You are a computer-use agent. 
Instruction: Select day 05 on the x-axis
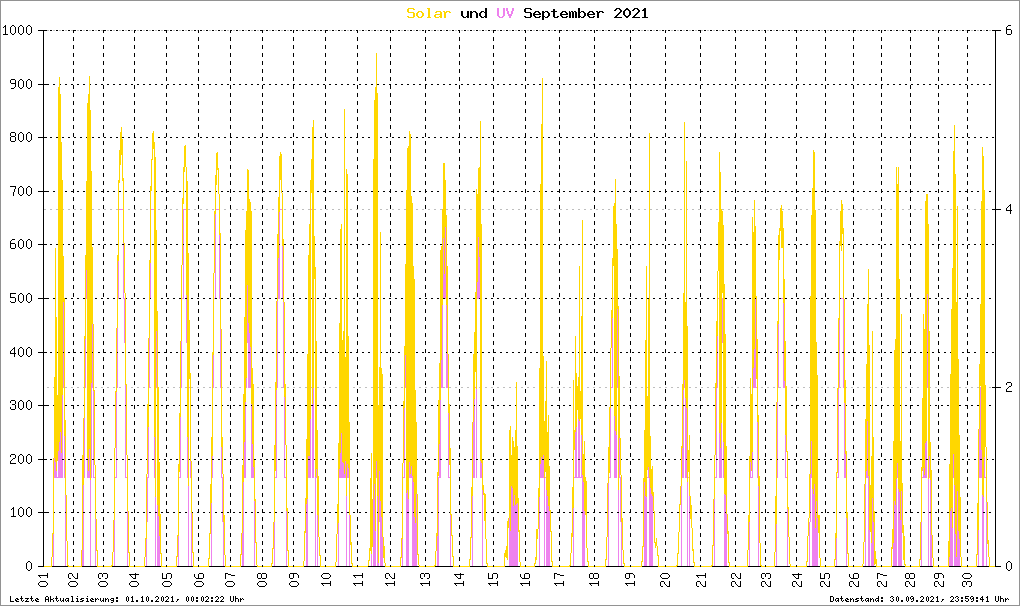click(168, 579)
